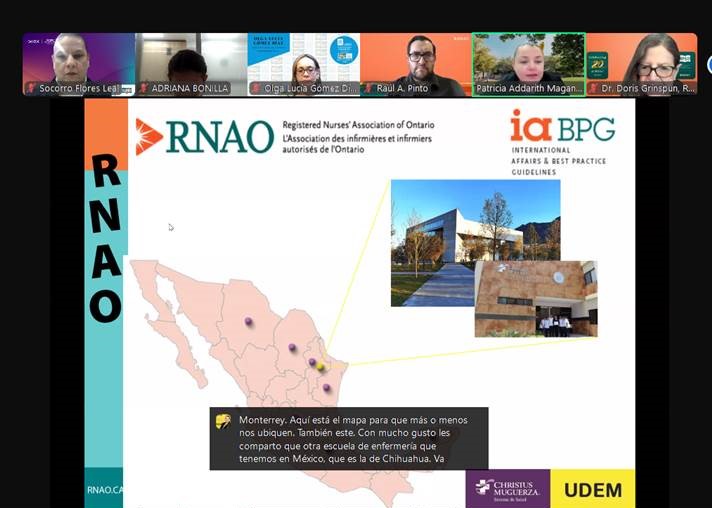
Task: Click the vertical black RNAO sidebar lettering
Action: pyautogui.click(x=106, y=238)
